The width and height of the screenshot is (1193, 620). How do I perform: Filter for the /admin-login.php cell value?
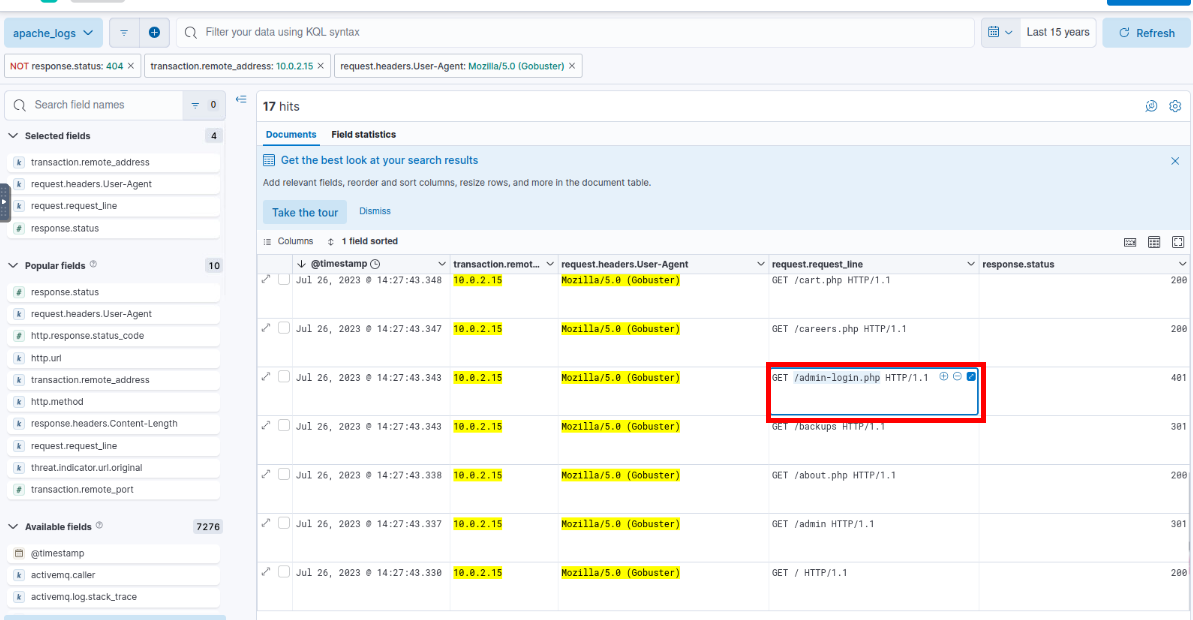click(944, 377)
